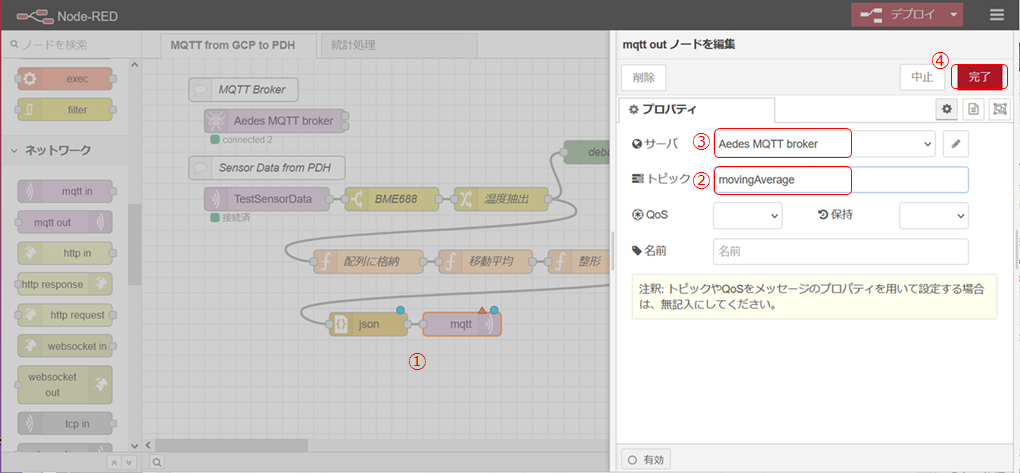This screenshot has height=473, width=1020.
Task: Open the 保持 retain dropdown
Action: click(933, 215)
